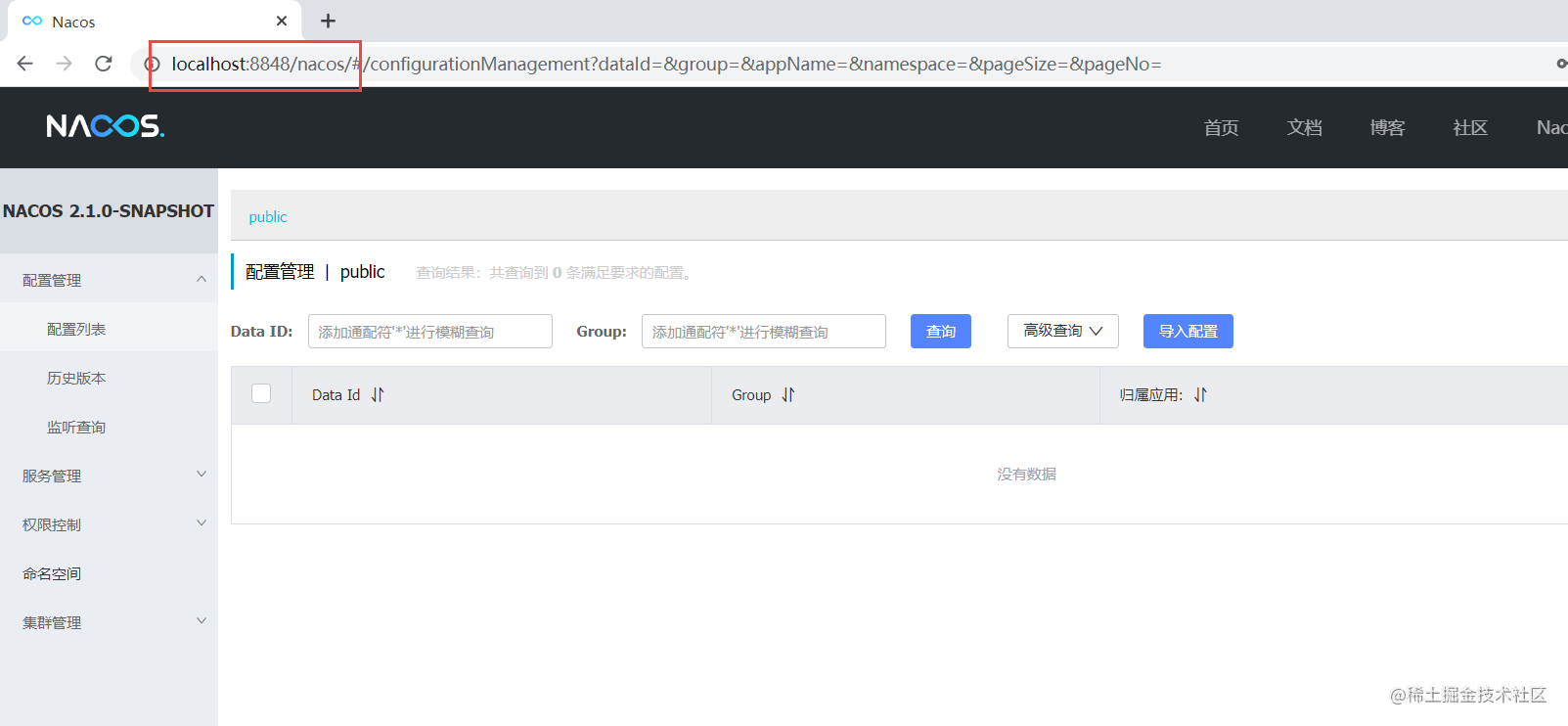Open a new browser tab
The width and height of the screenshot is (1568, 726).
pyautogui.click(x=329, y=21)
